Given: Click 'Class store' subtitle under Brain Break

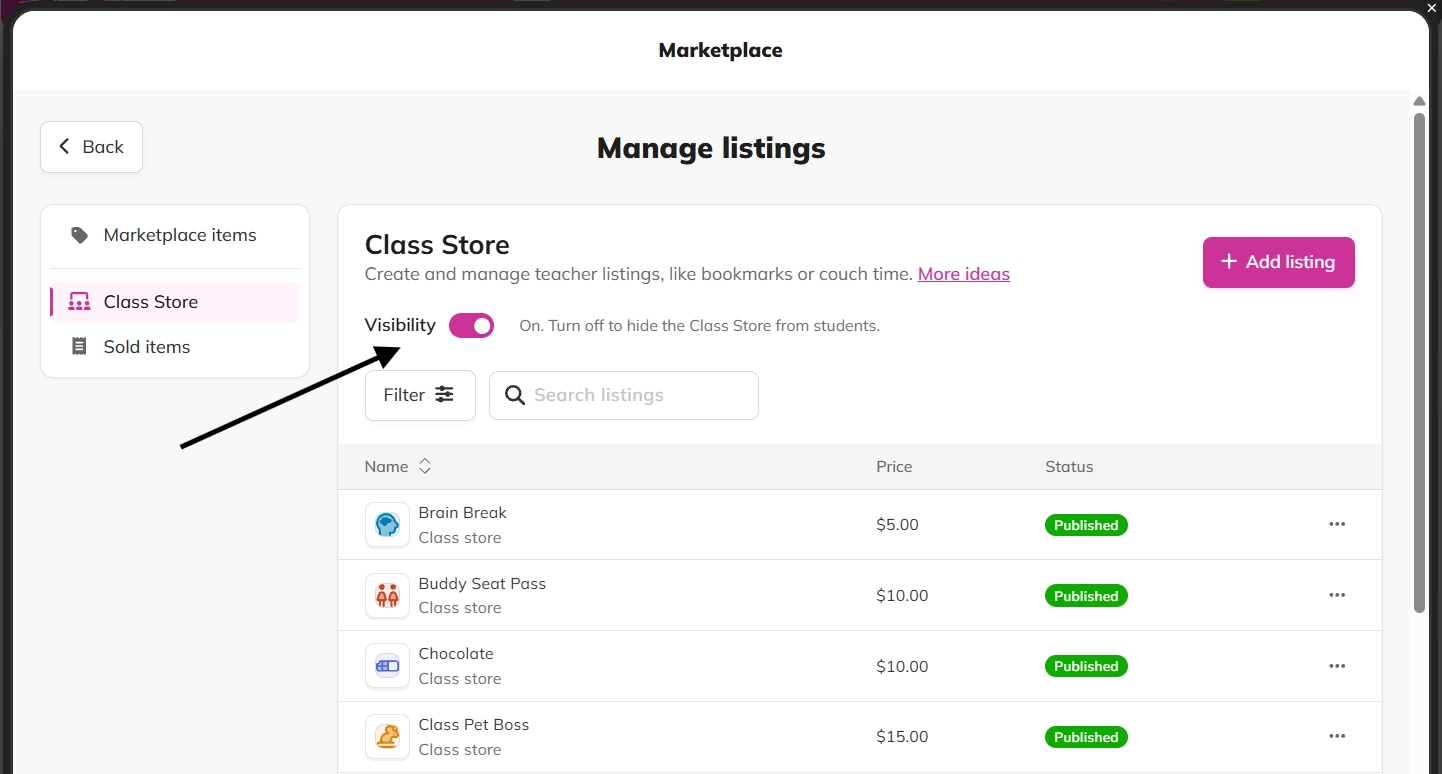Looking at the screenshot, I should pos(460,538).
